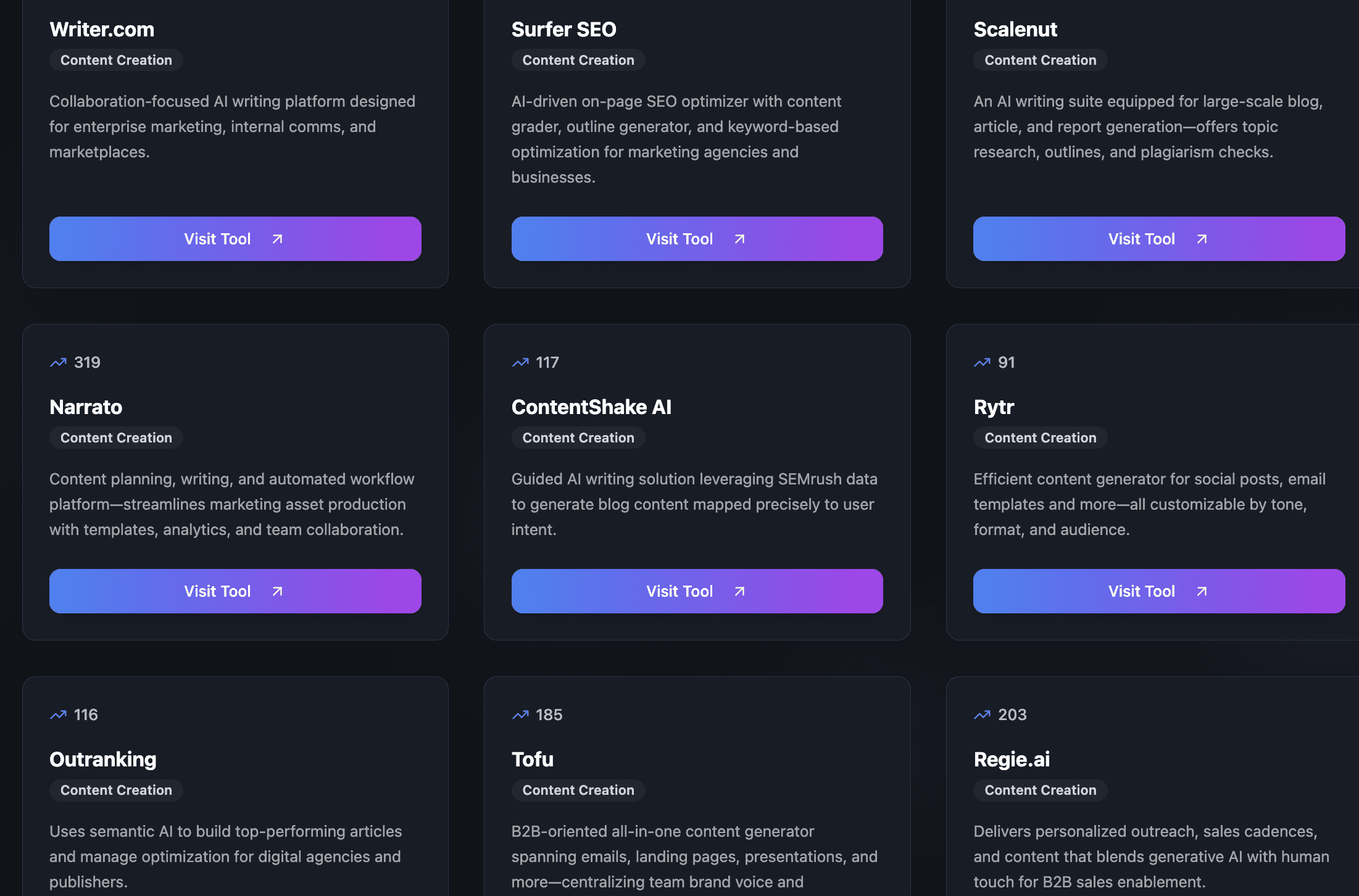Select the Scalenut heading

coord(1015,30)
